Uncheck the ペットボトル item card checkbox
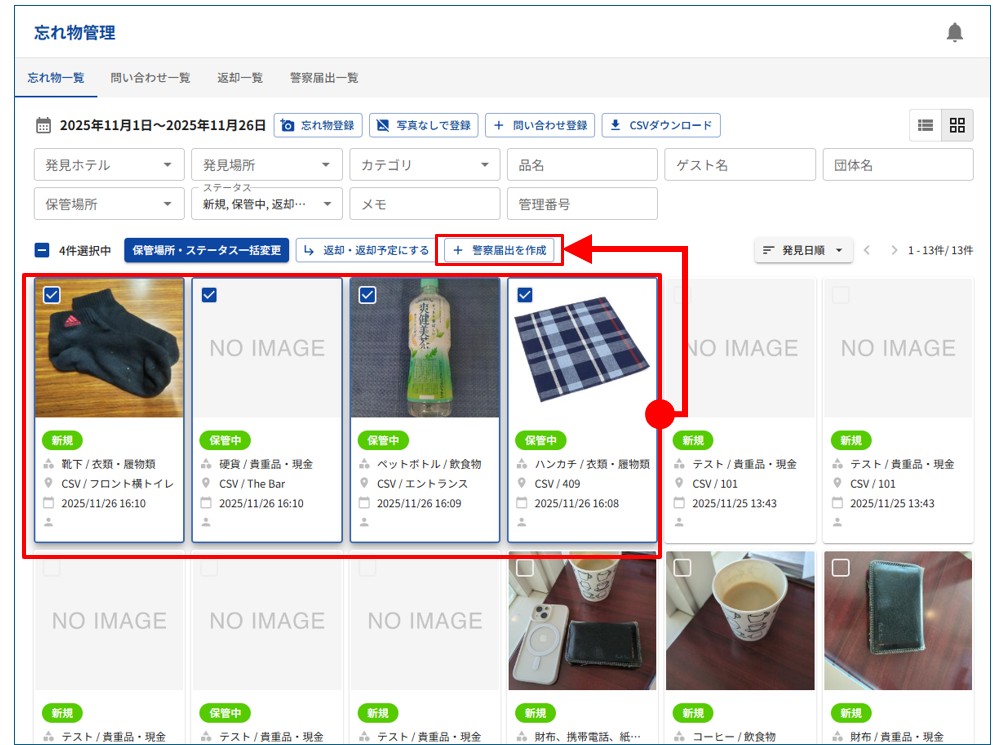The height and width of the screenshot is (745, 993). (367, 295)
